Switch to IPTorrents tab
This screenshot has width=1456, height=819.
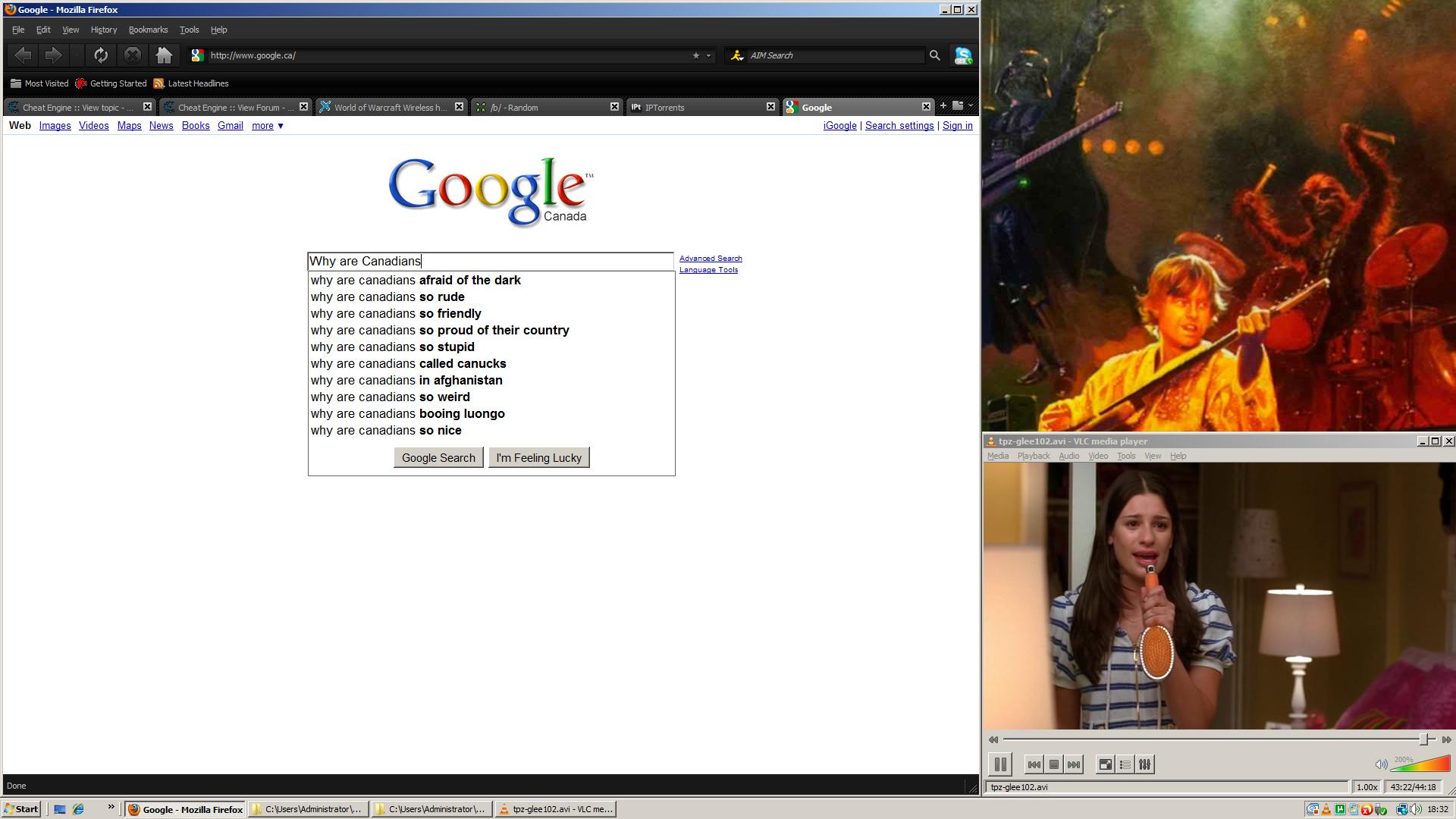[701, 107]
